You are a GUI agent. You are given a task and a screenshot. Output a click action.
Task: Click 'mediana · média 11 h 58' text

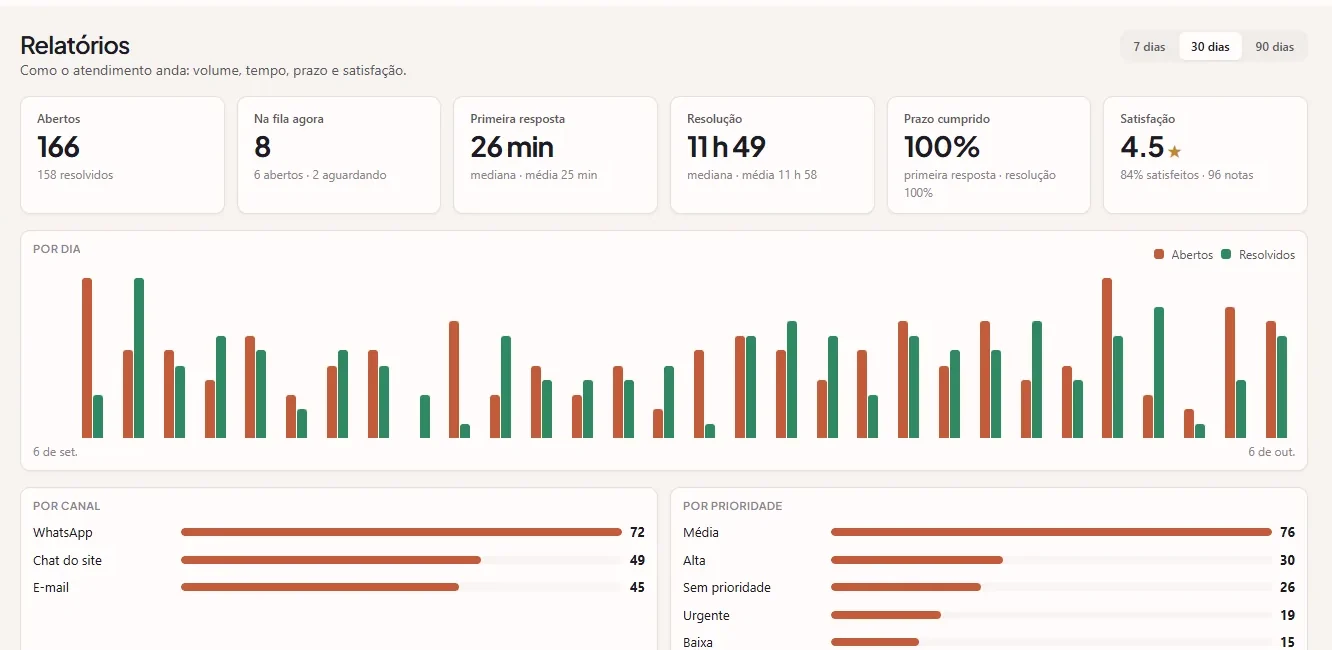[x=752, y=175]
